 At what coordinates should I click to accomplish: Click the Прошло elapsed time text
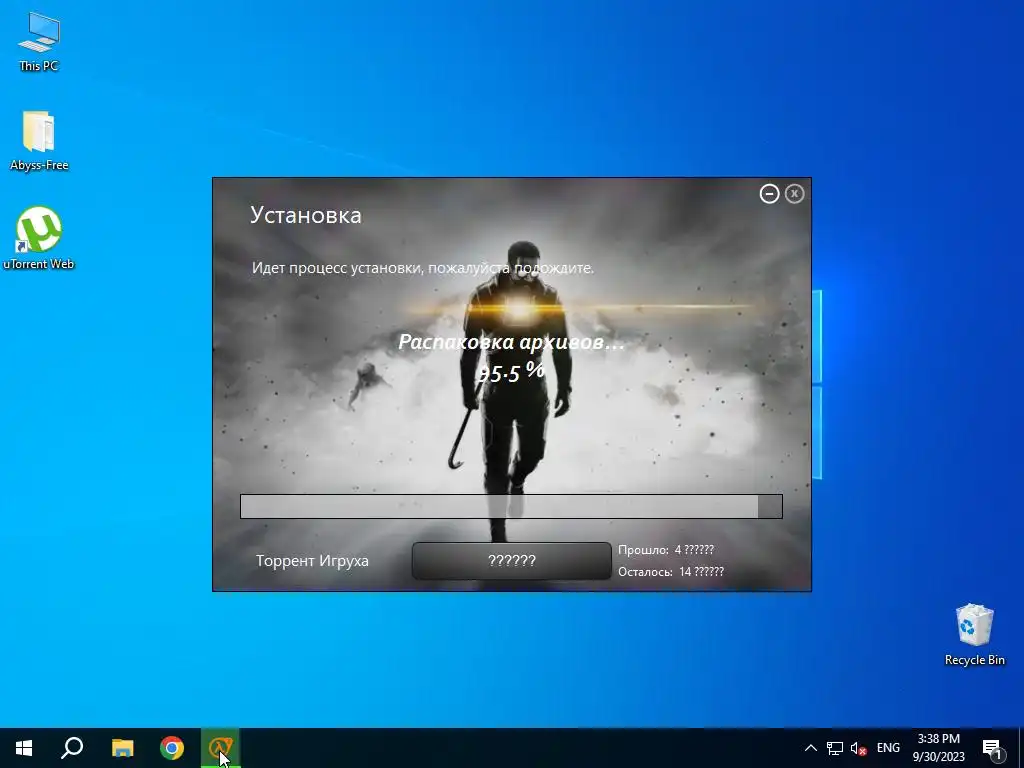click(x=666, y=550)
